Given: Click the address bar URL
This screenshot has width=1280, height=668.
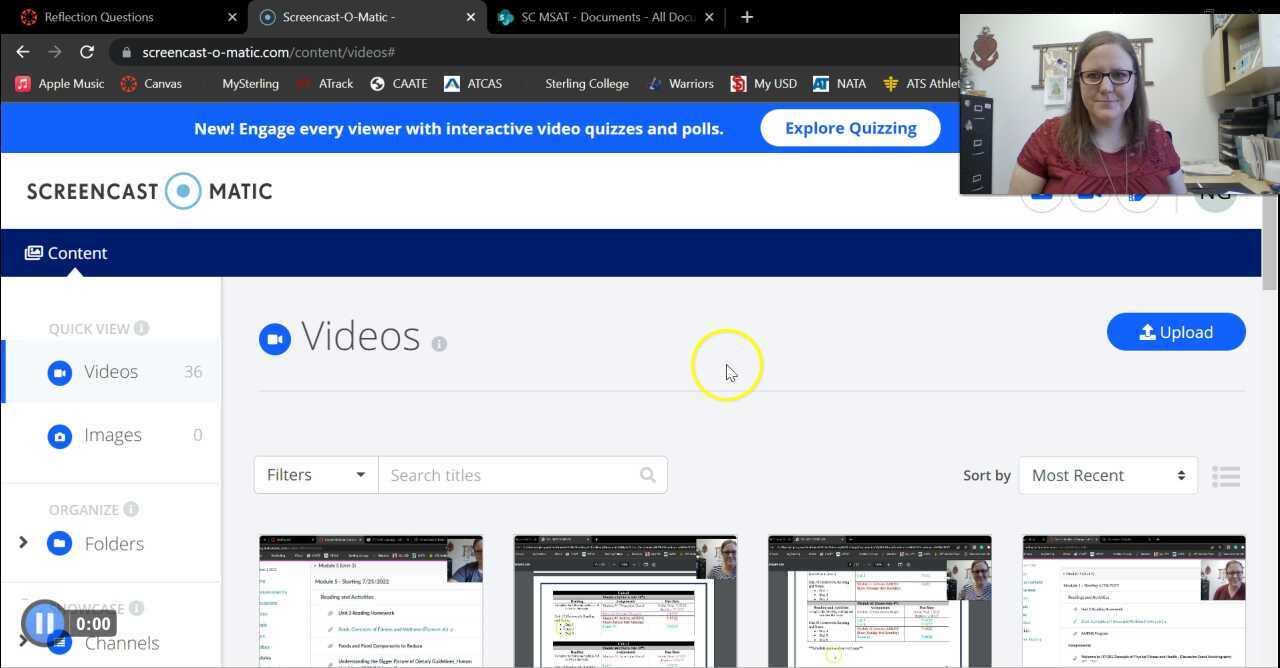Looking at the screenshot, I should click(x=268, y=52).
